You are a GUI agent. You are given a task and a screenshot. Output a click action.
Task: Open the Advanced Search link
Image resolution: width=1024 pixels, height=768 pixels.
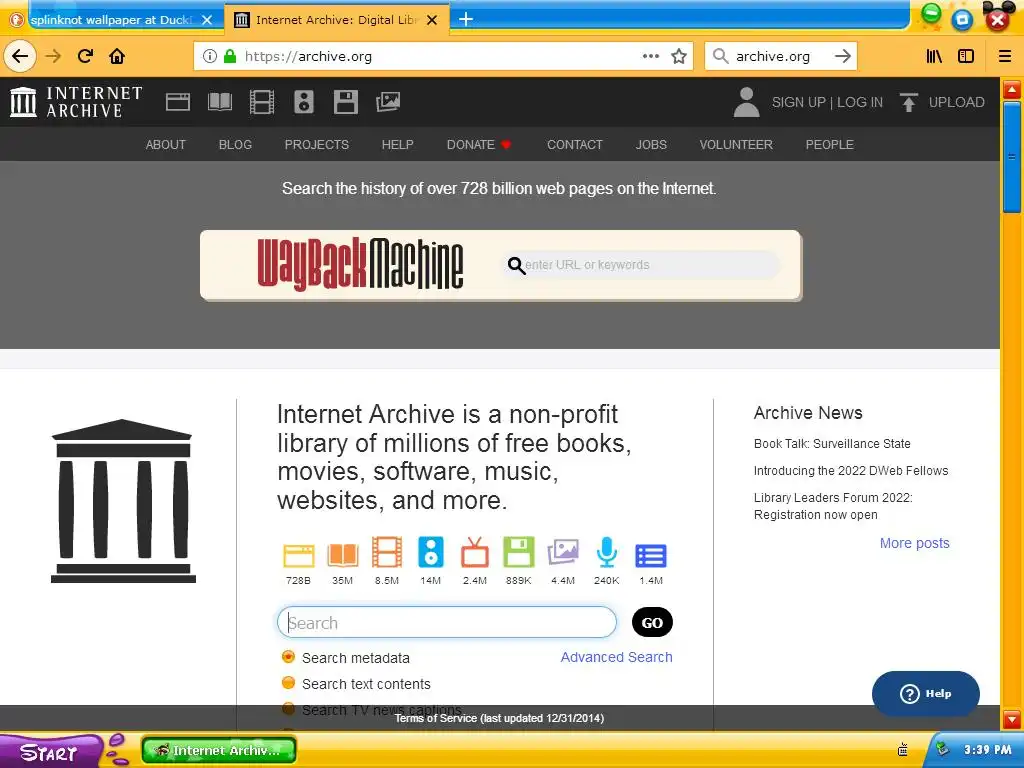pyautogui.click(x=616, y=657)
